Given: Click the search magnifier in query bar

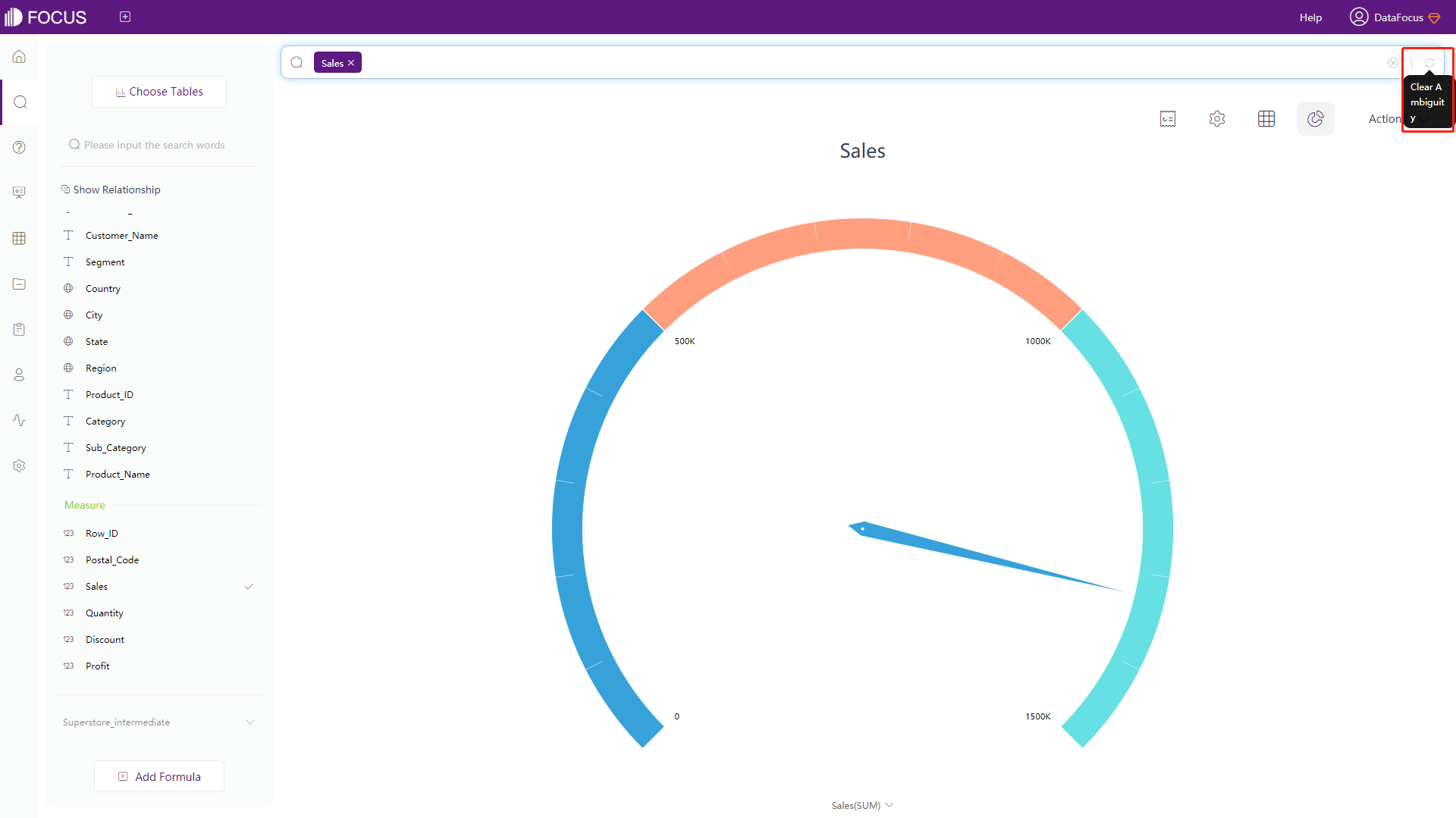Looking at the screenshot, I should (x=297, y=63).
